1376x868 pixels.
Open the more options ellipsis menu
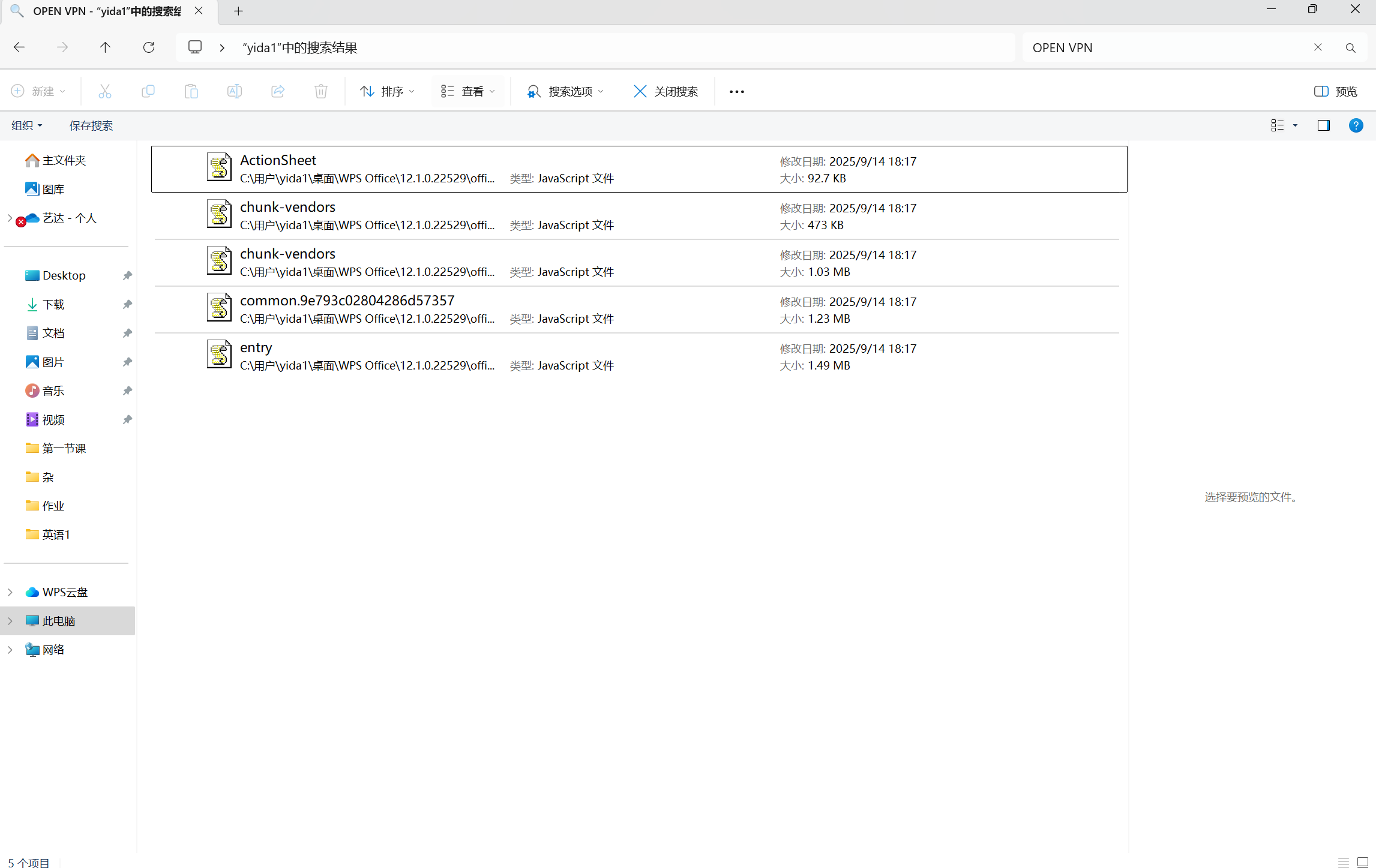pyautogui.click(x=736, y=92)
